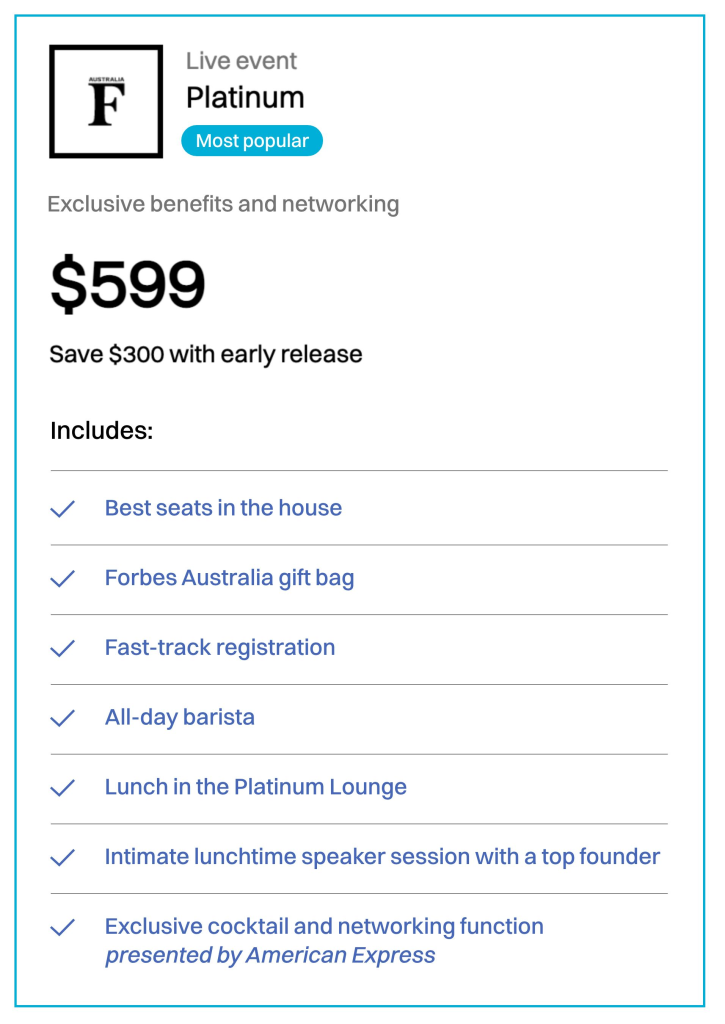Click Fast-track registration text
Screen dimensions: 725x1024
click(x=220, y=648)
